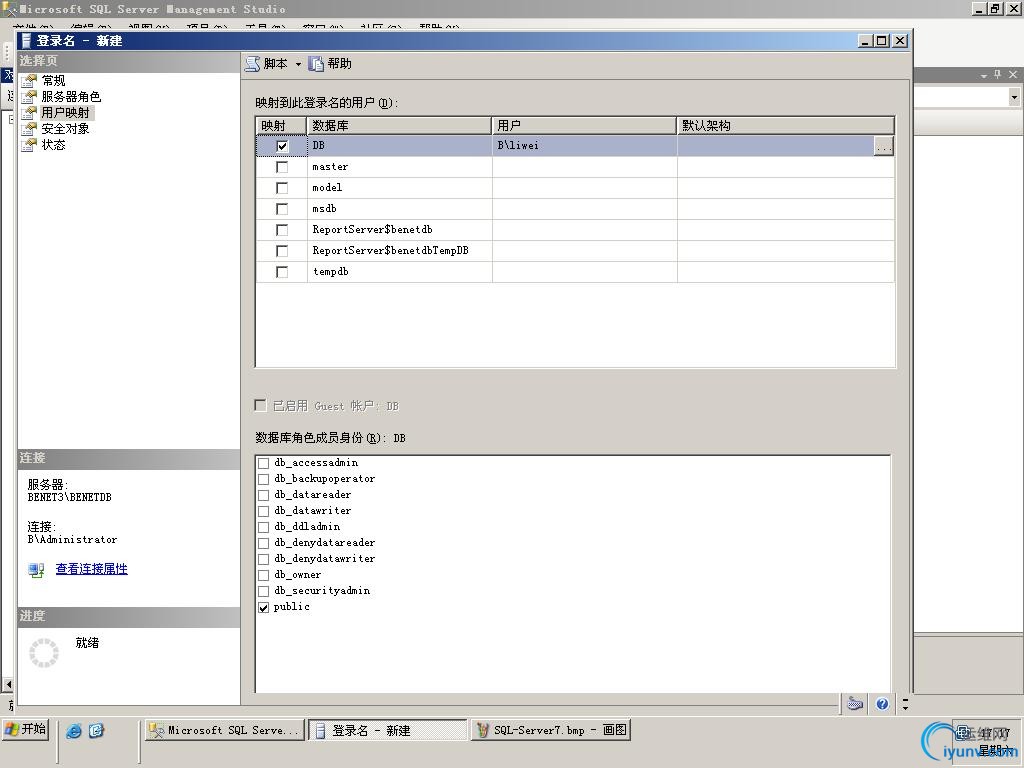Check mapping for ReportServer$benetdbTempDB

(282, 251)
